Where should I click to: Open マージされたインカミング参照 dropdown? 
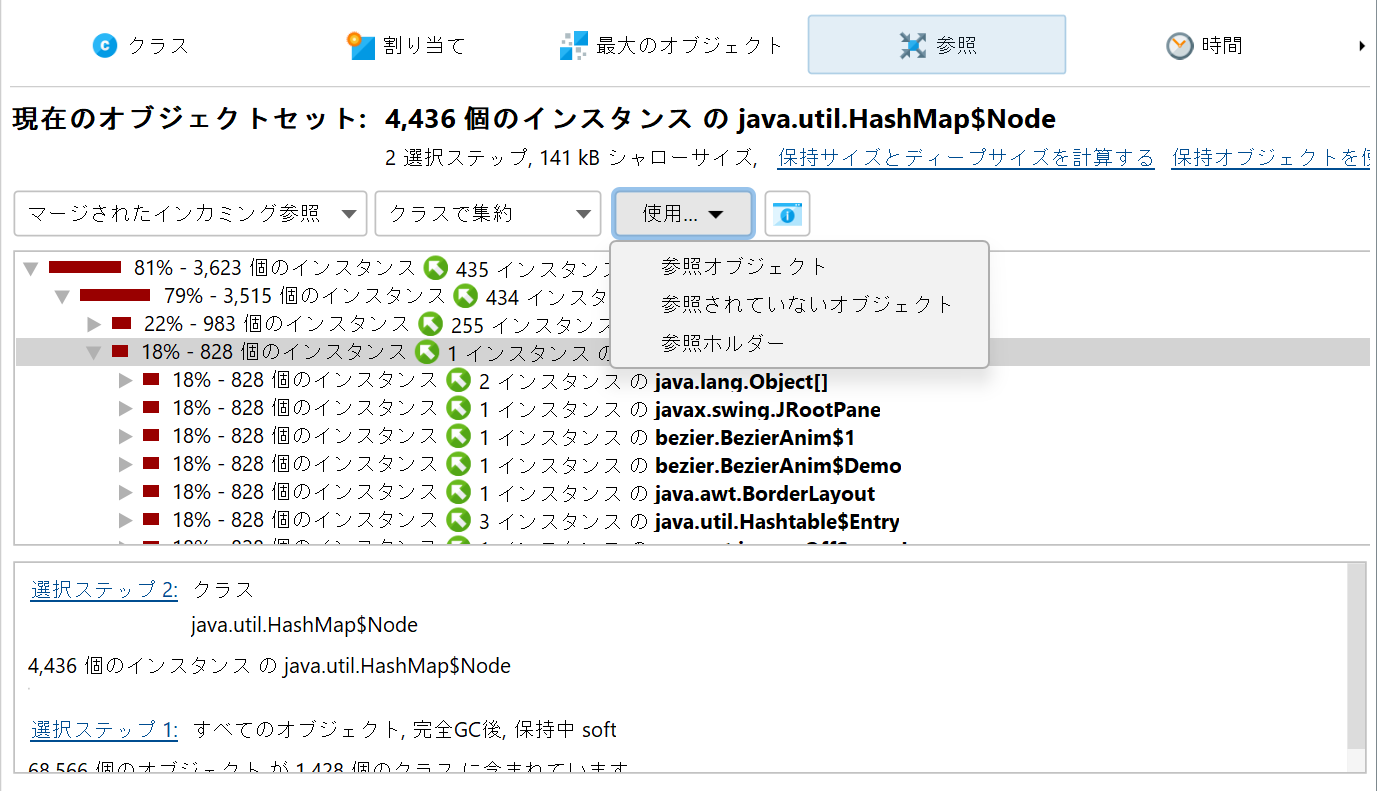191,213
